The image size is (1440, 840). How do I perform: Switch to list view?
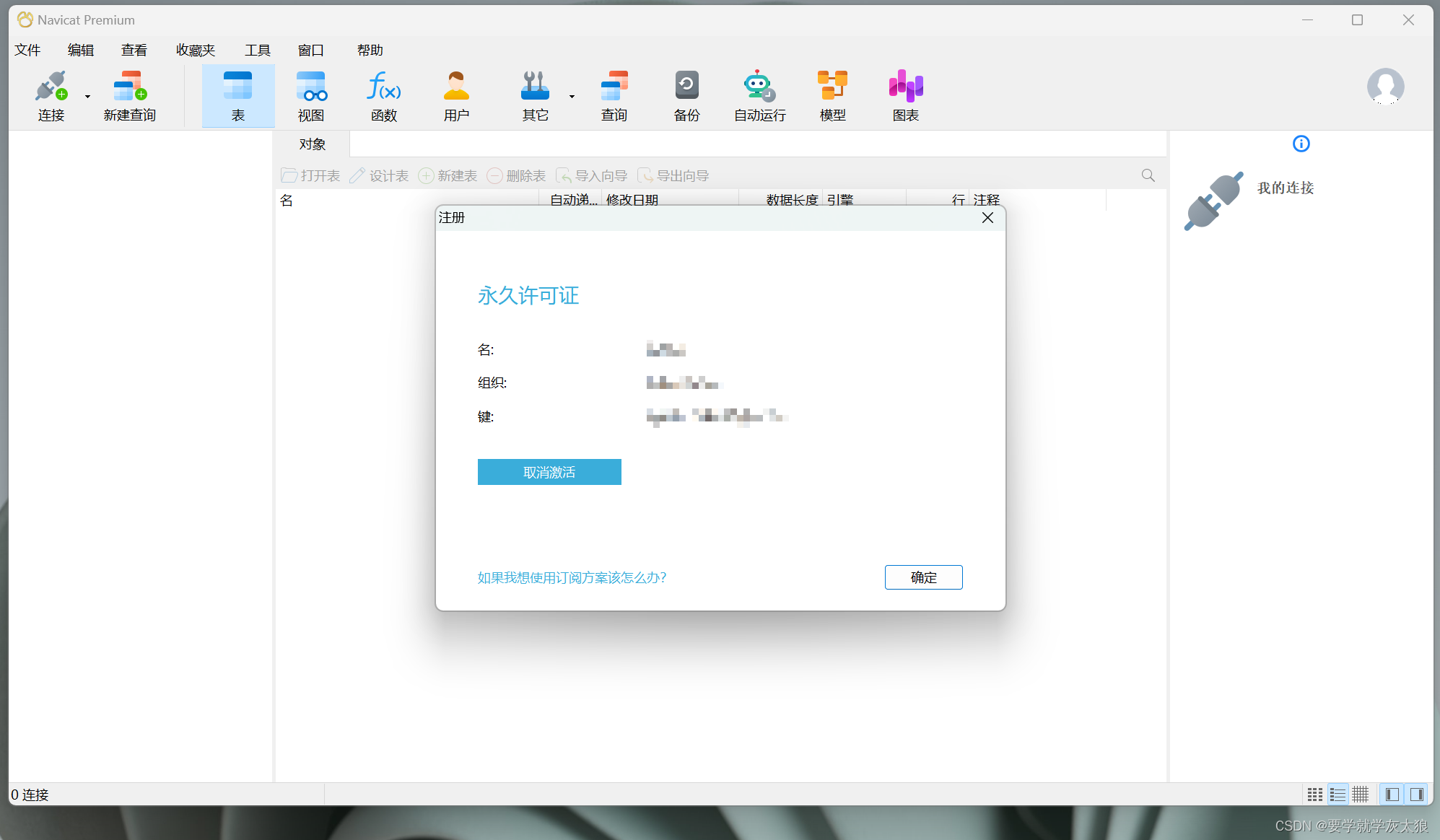1338,795
